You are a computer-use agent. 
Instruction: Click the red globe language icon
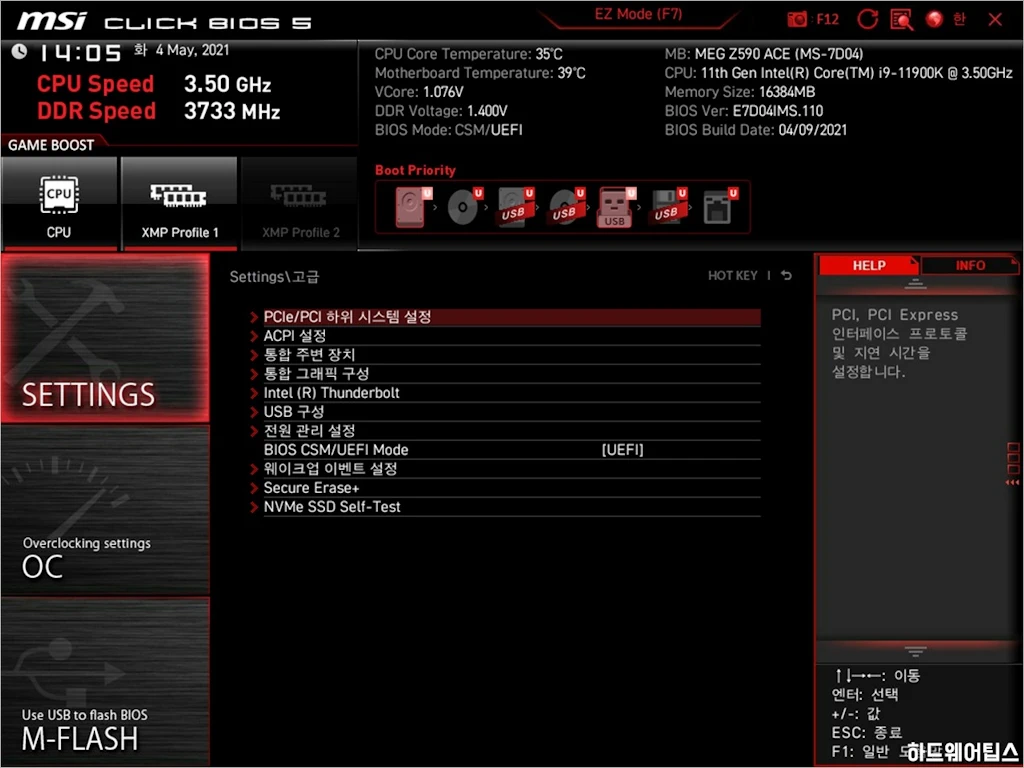pos(935,19)
